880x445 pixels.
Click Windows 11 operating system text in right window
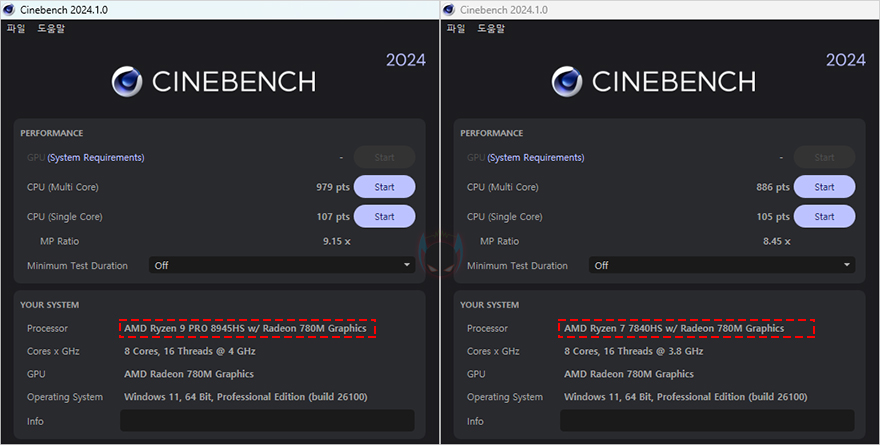tap(686, 397)
